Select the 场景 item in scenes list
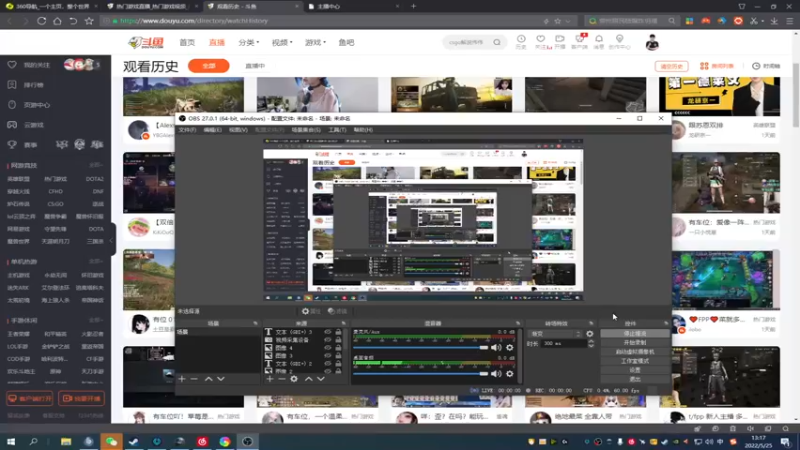 pyautogui.click(x=218, y=332)
